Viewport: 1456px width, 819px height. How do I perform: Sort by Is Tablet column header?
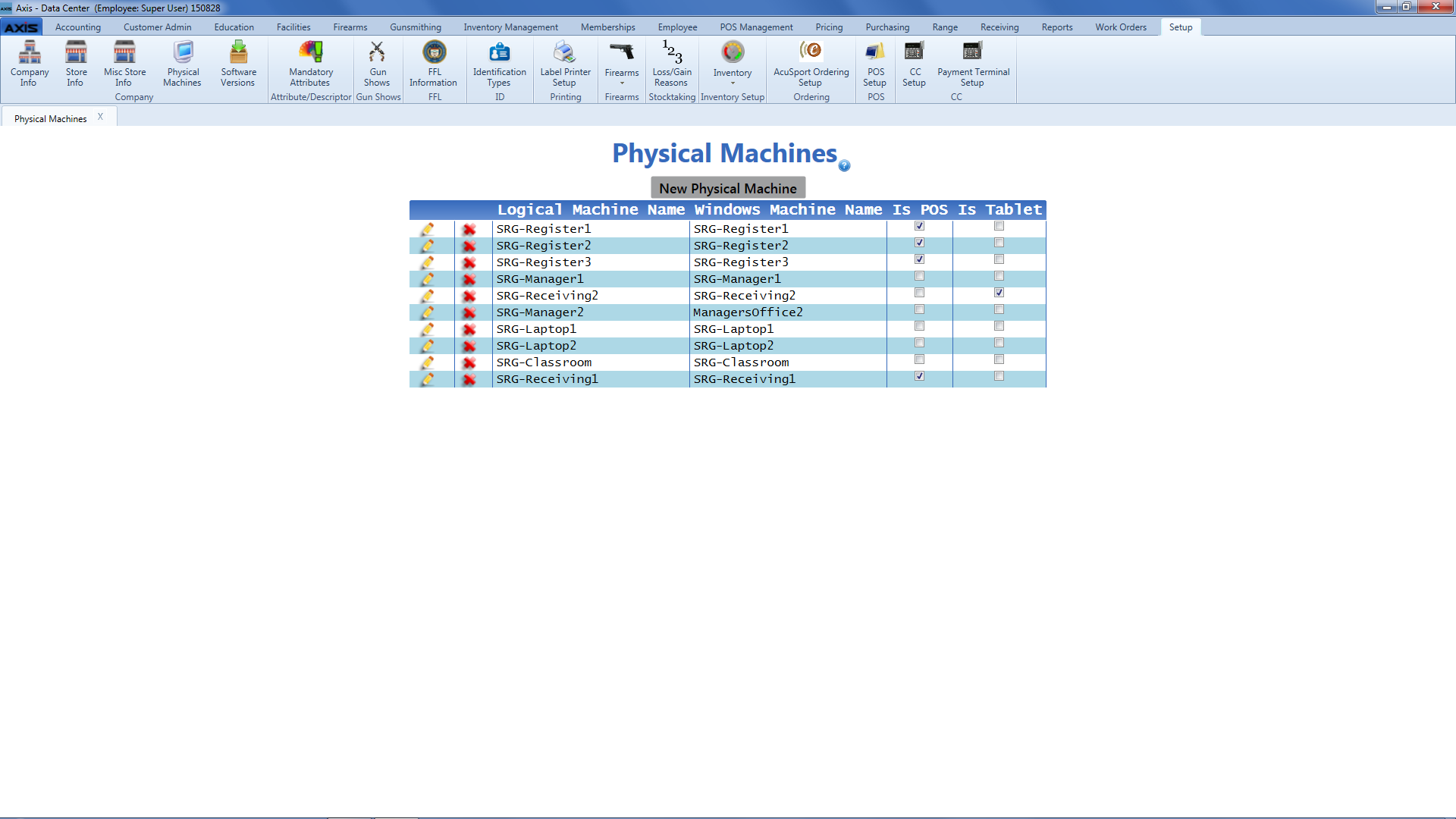click(x=999, y=210)
